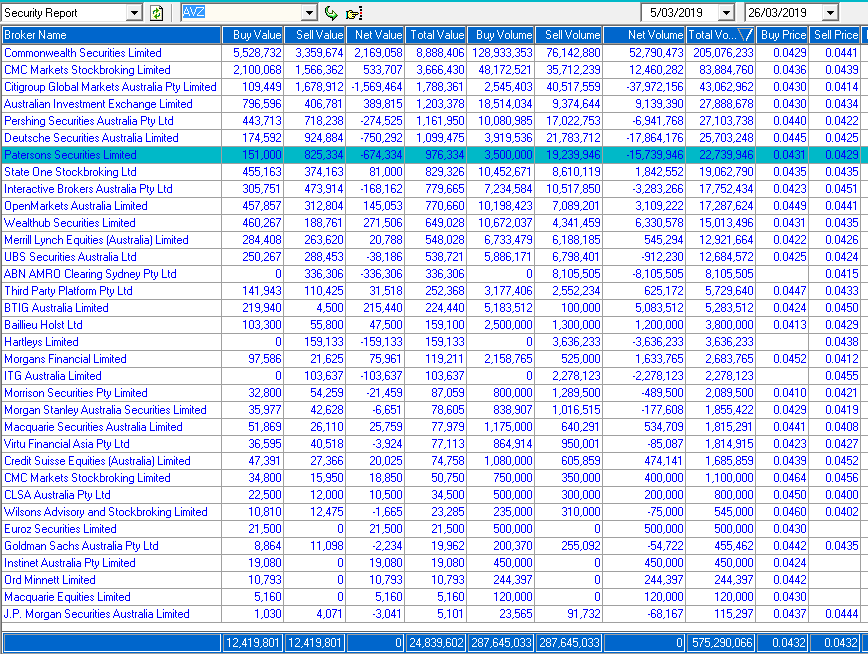Select Goldman Sachs Australia Pty Ltd

click(81, 546)
